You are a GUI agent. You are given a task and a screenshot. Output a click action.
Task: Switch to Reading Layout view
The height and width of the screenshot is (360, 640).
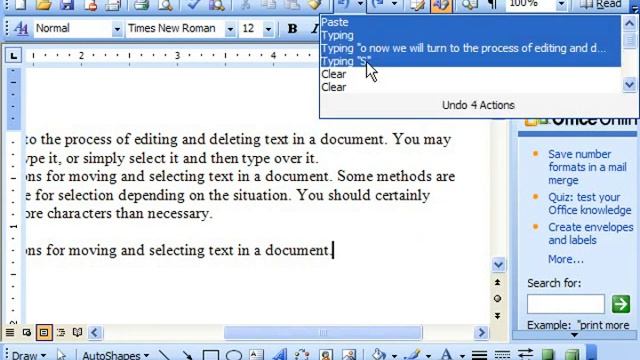(78, 332)
